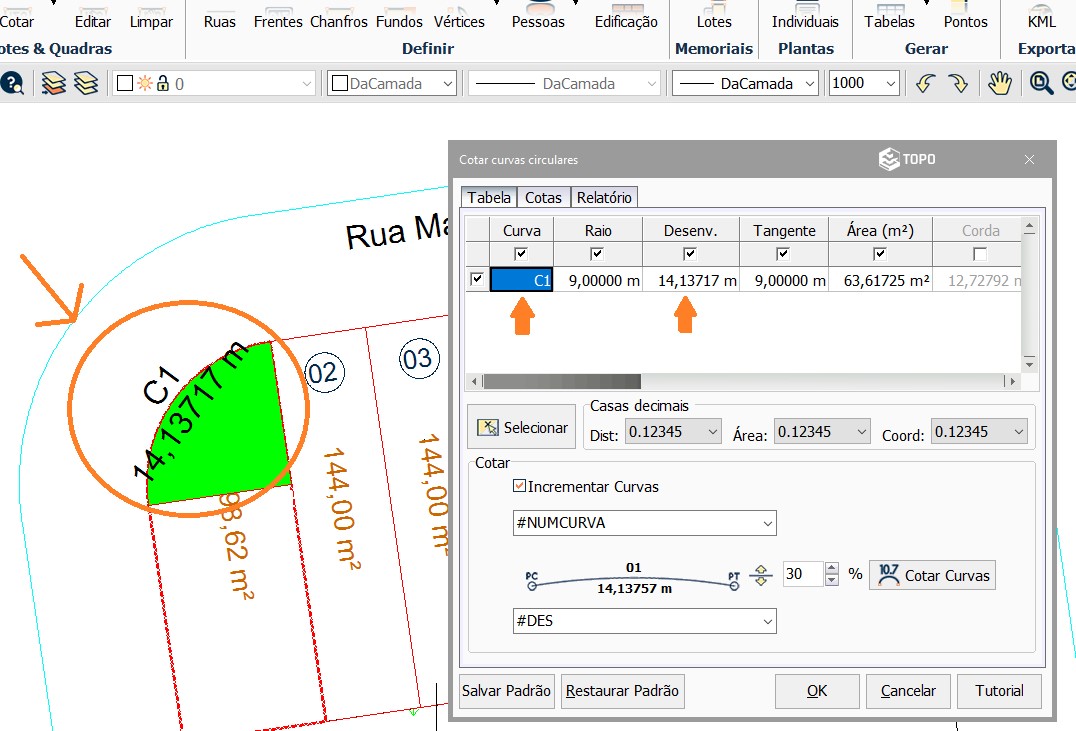Toggle the Incrementar Curvas checkbox

click(519, 487)
